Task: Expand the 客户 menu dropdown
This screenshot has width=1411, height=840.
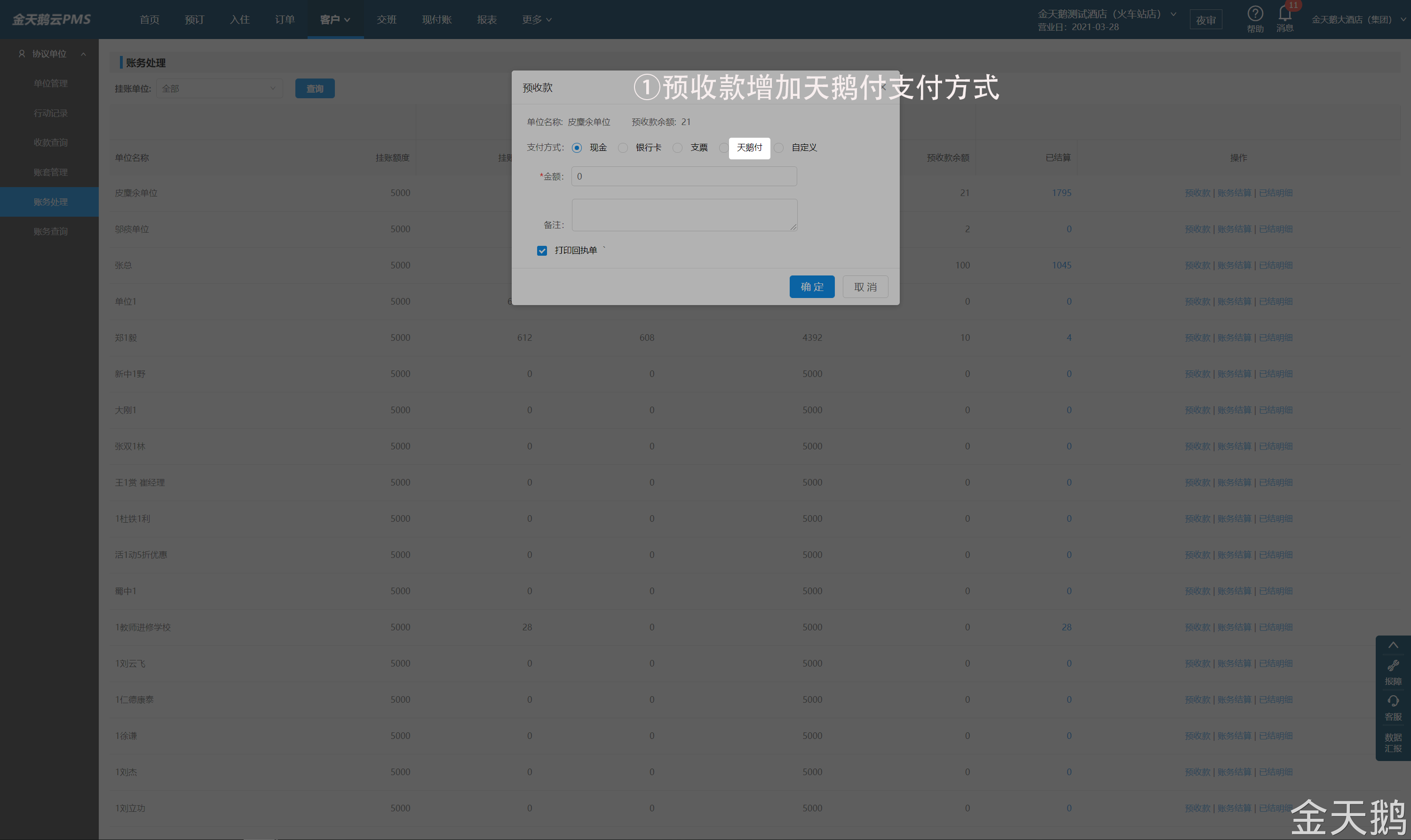Action: click(335, 20)
